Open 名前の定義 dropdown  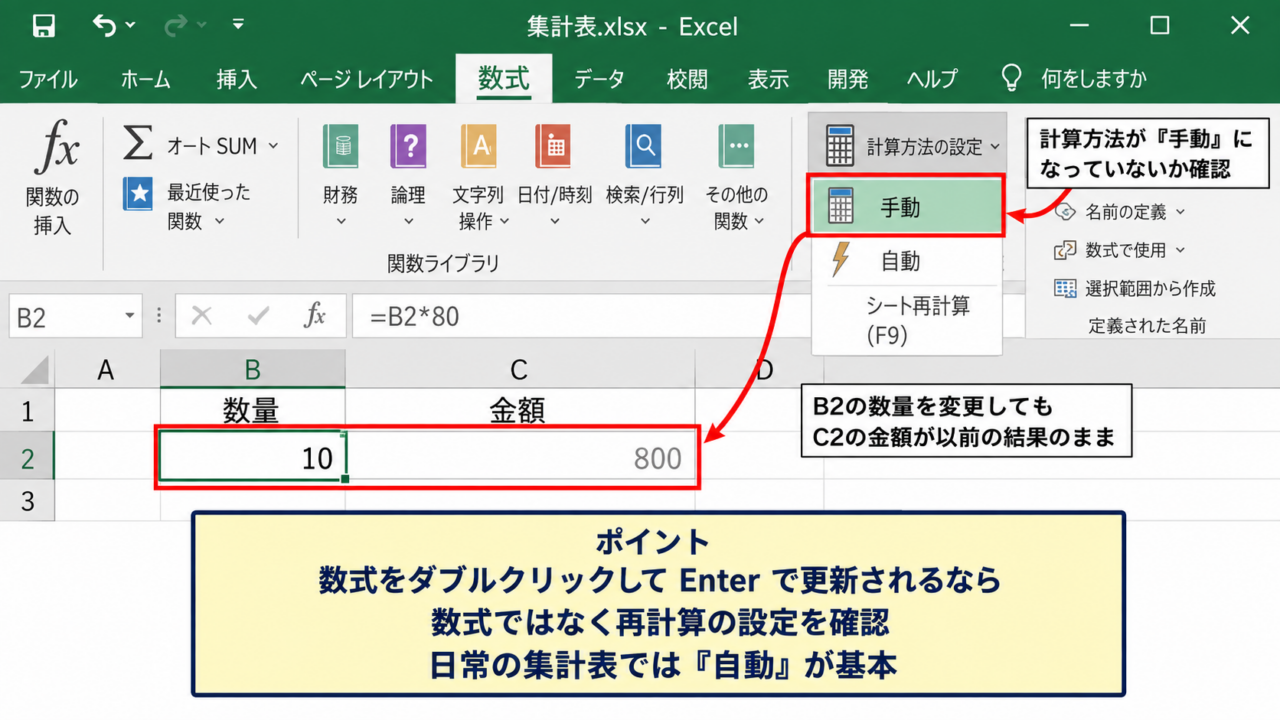coord(1122,212)
